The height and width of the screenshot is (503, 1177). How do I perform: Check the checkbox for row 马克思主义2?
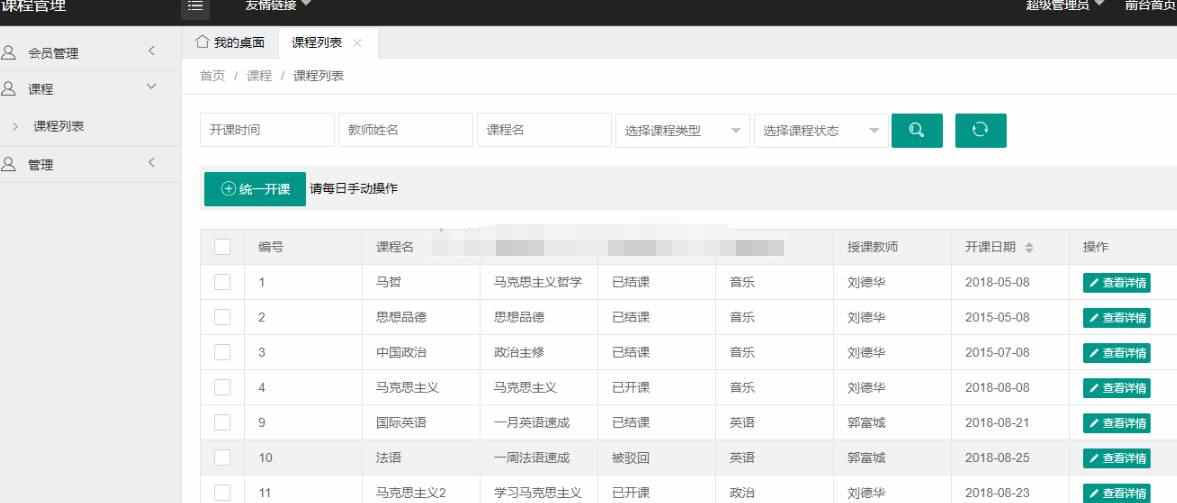pos(222,492)
